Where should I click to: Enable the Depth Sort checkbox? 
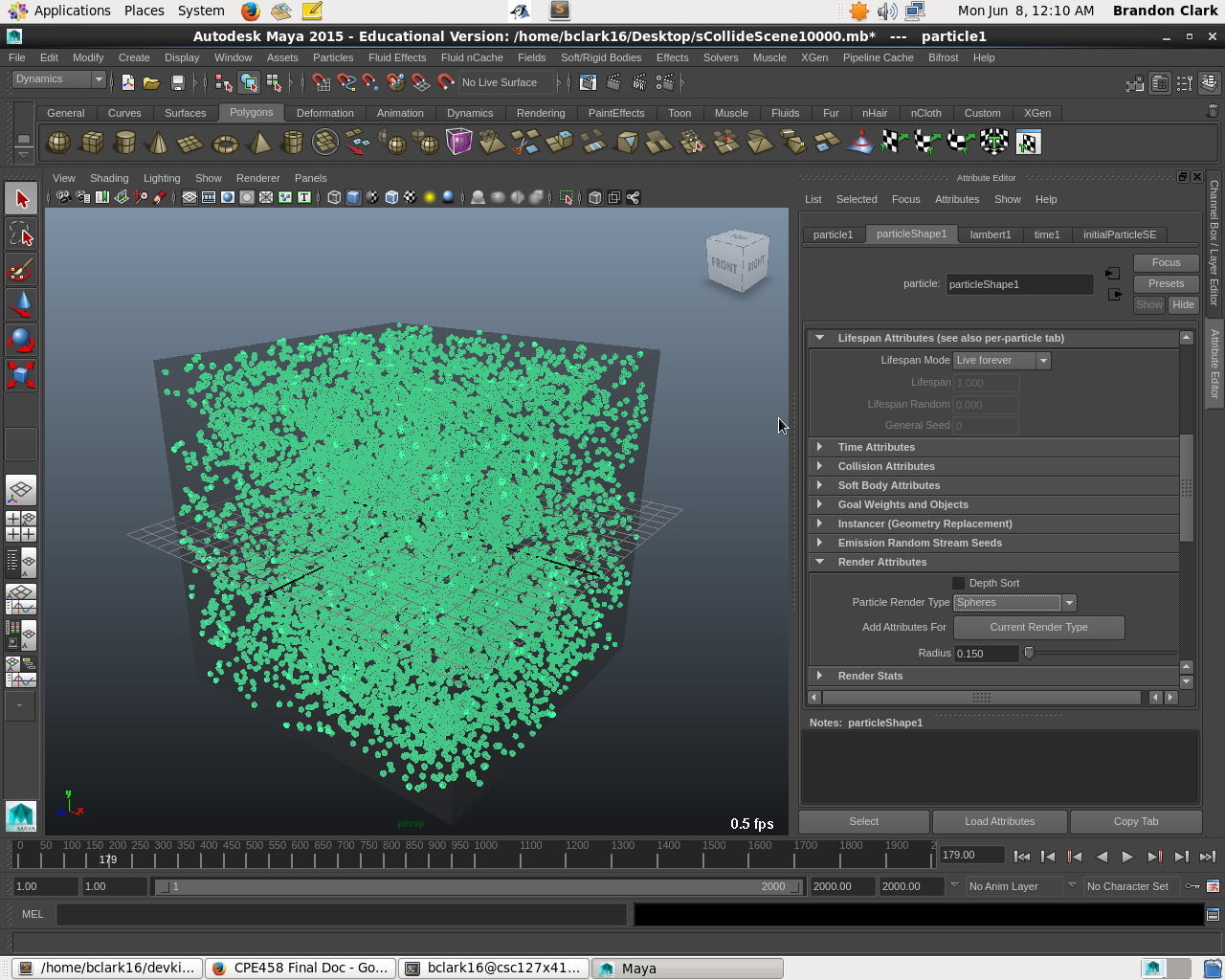click(x=958, y=583)
